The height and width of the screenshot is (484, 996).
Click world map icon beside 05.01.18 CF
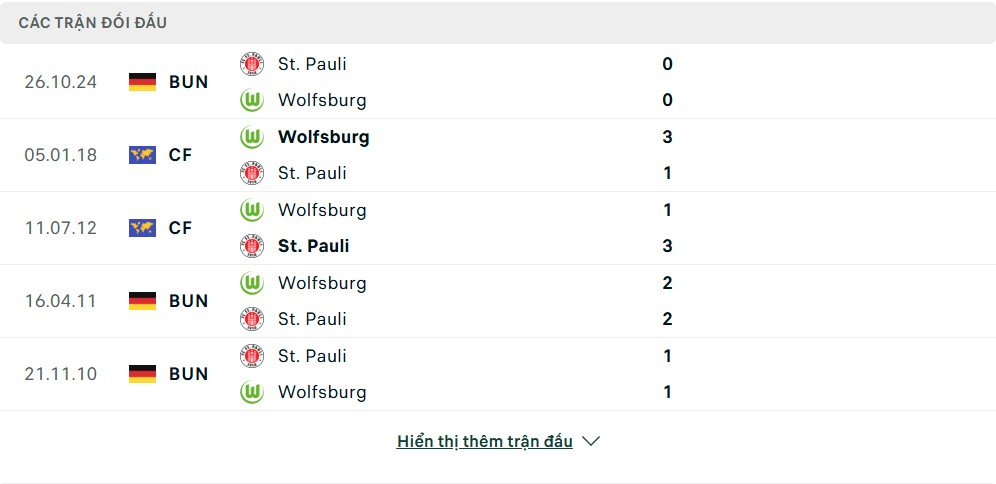(x=143, y=155)
